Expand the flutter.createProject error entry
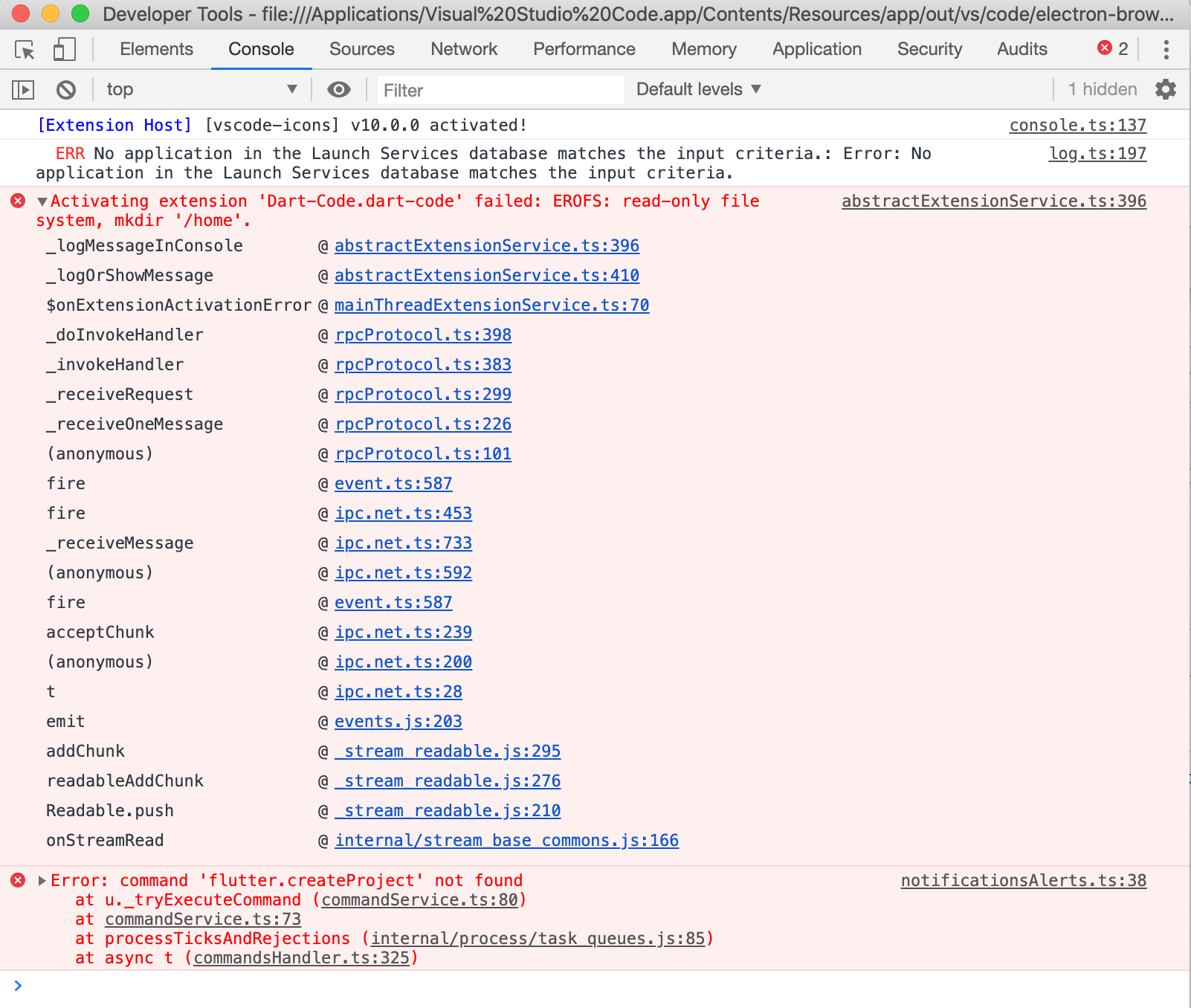This screenshot has height=1008, width=1191. (x=42, y=881)
